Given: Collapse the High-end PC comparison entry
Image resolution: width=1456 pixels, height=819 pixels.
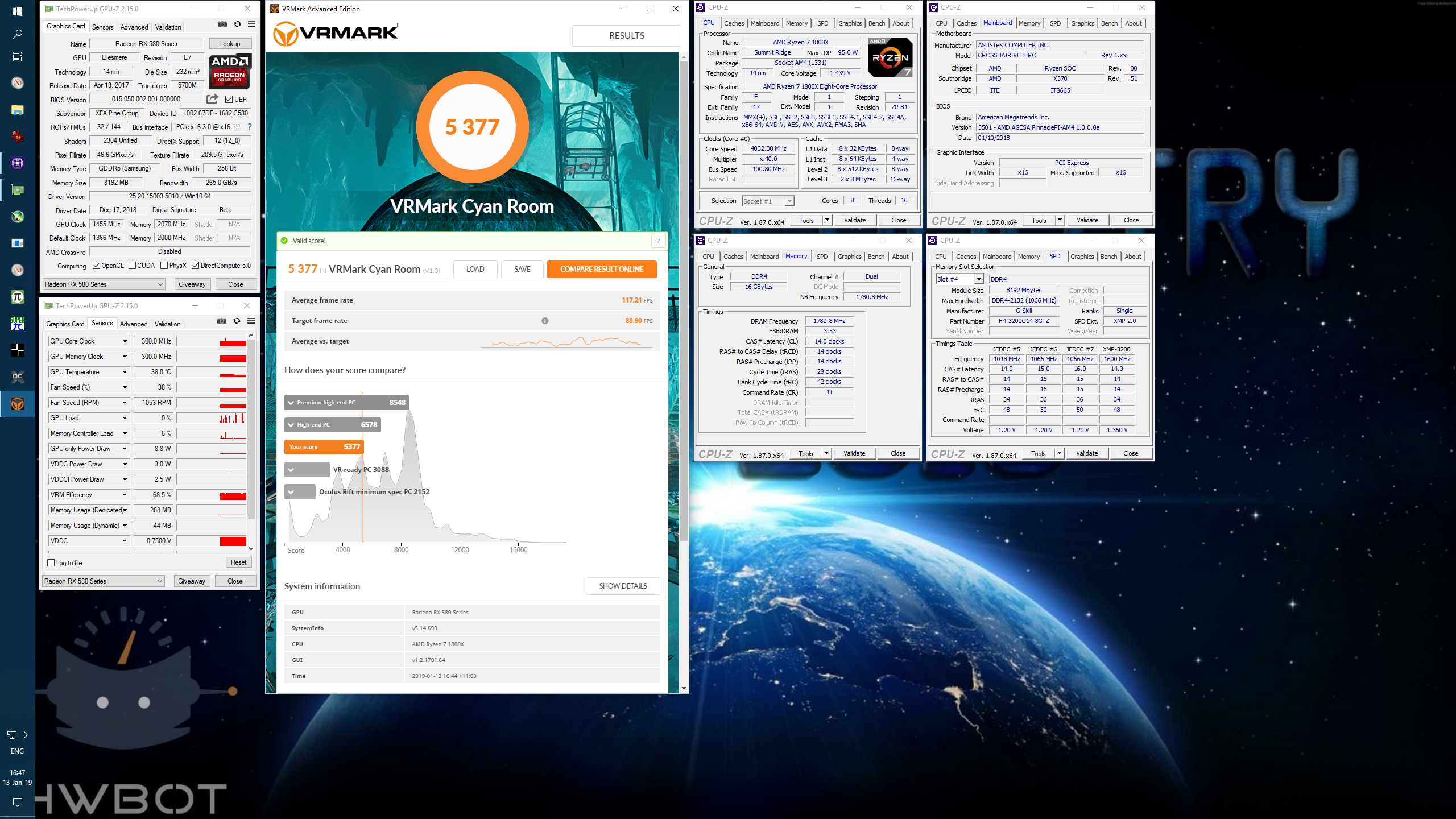Looking at the screenshot, I should [x=291, y=425].
